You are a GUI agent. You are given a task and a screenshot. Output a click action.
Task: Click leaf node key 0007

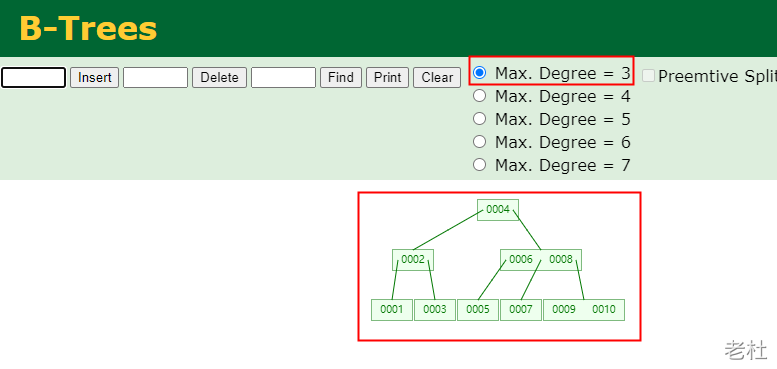point(521,310)
